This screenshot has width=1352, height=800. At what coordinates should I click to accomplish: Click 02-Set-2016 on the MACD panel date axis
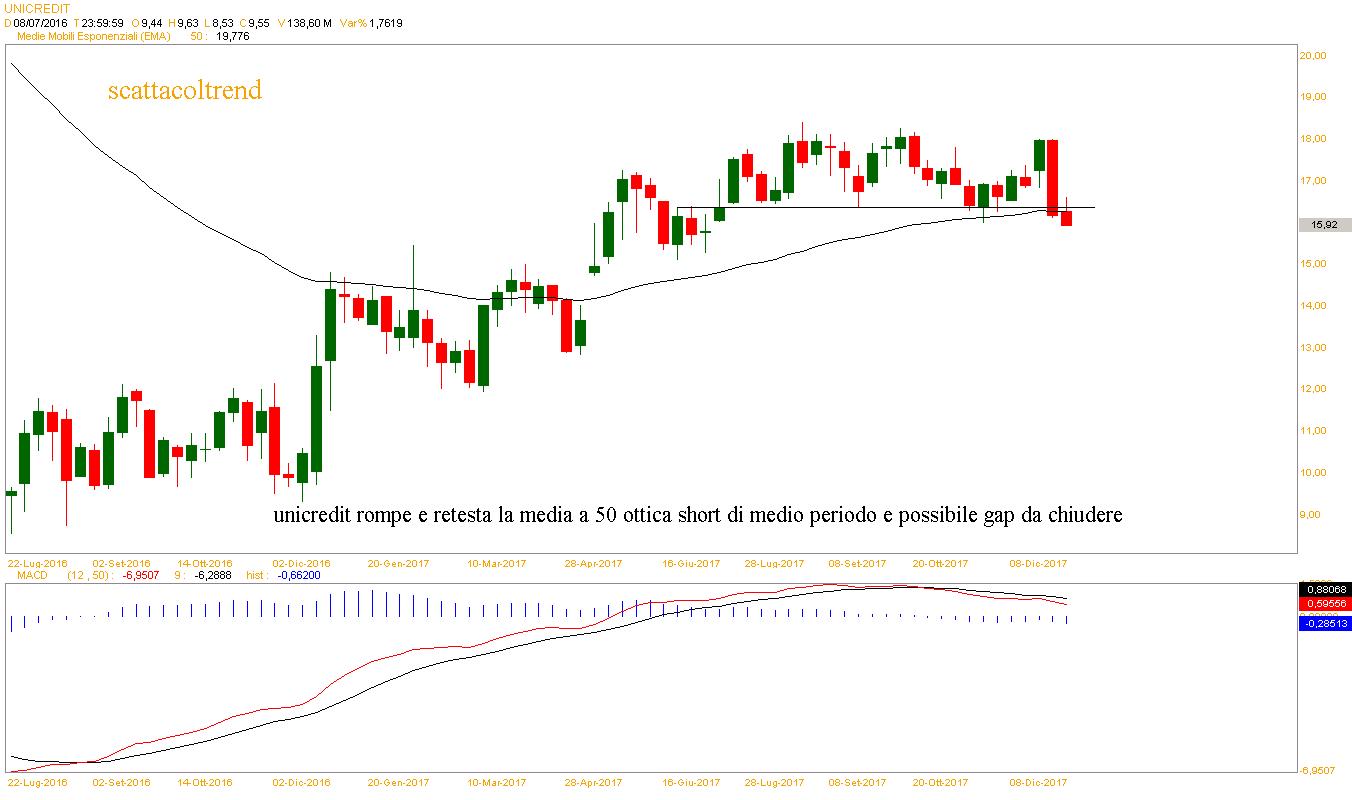[120, 782]
